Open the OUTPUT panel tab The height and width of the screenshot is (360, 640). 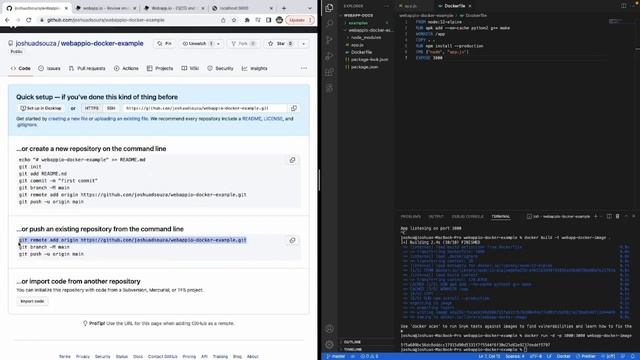436,216
